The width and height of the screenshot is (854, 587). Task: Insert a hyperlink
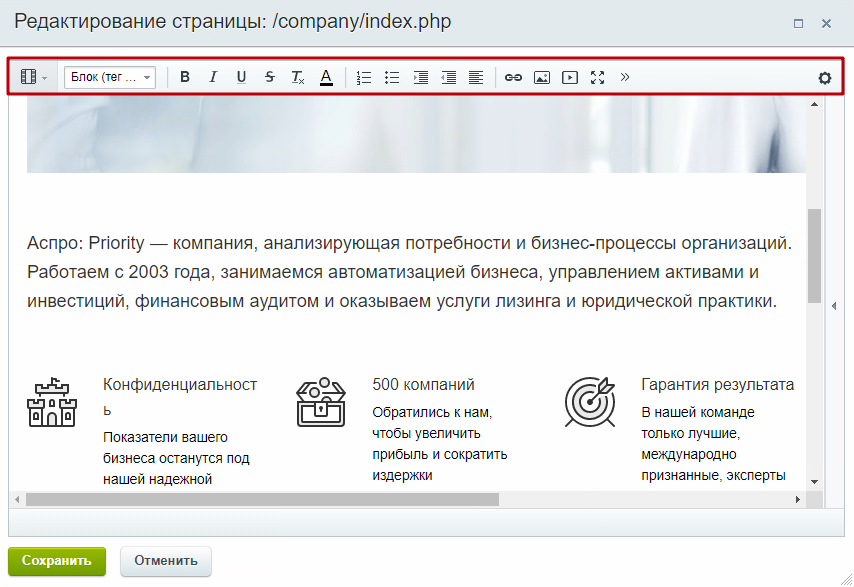coord(513,77)
